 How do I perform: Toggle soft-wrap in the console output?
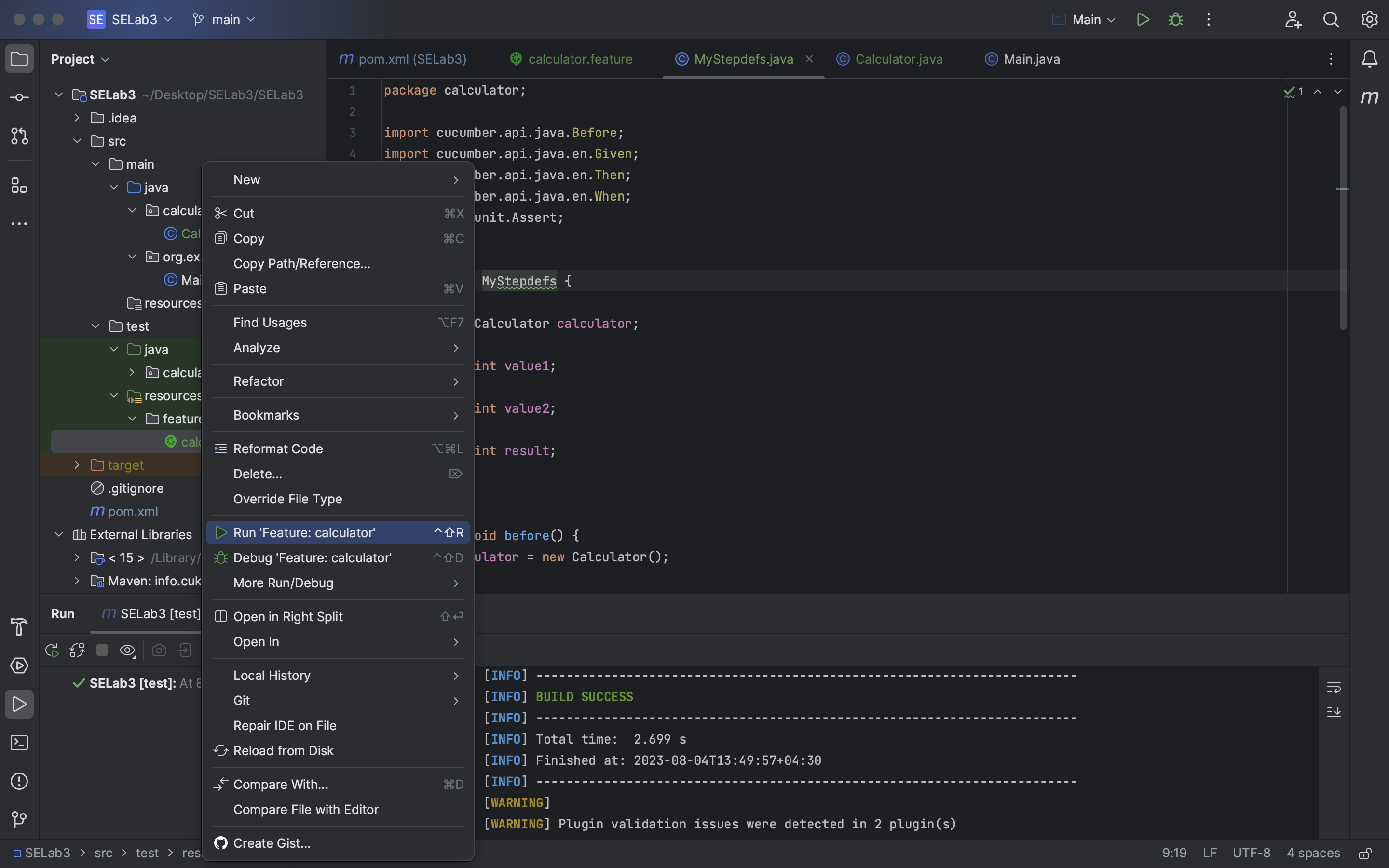tap(1334, 687)
